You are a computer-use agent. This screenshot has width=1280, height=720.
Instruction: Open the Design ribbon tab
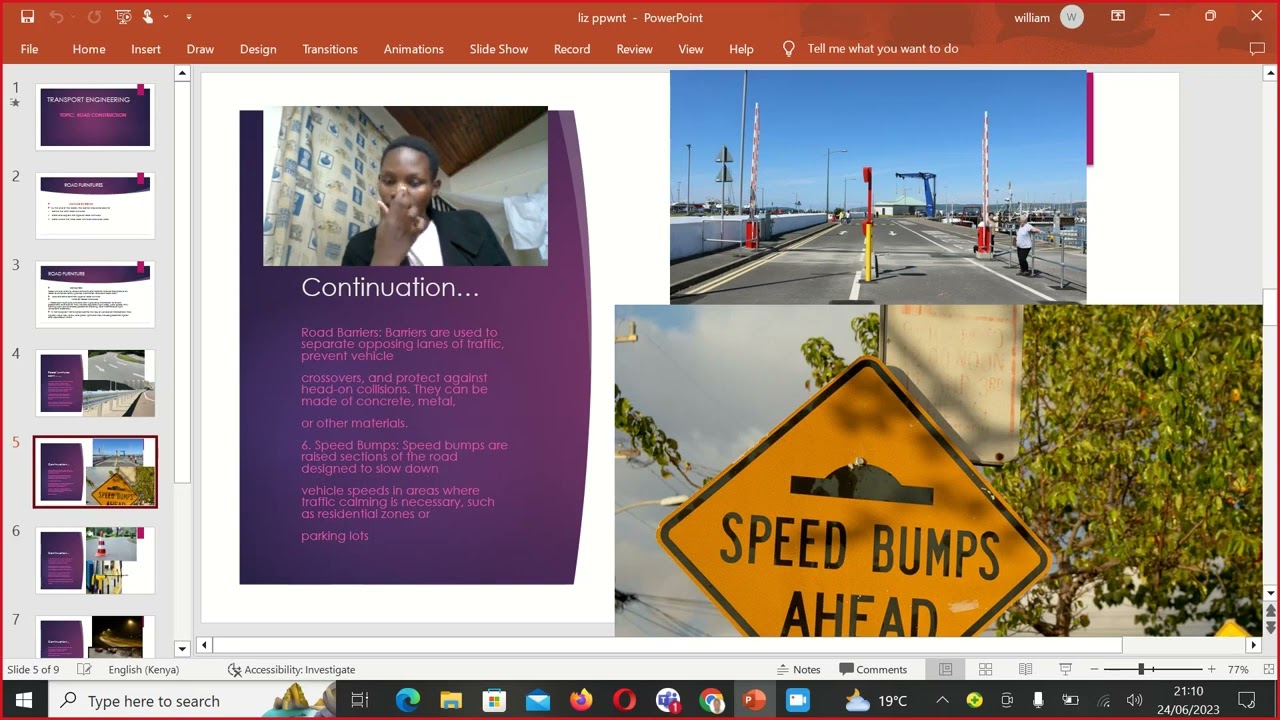[x=258, y=49]
